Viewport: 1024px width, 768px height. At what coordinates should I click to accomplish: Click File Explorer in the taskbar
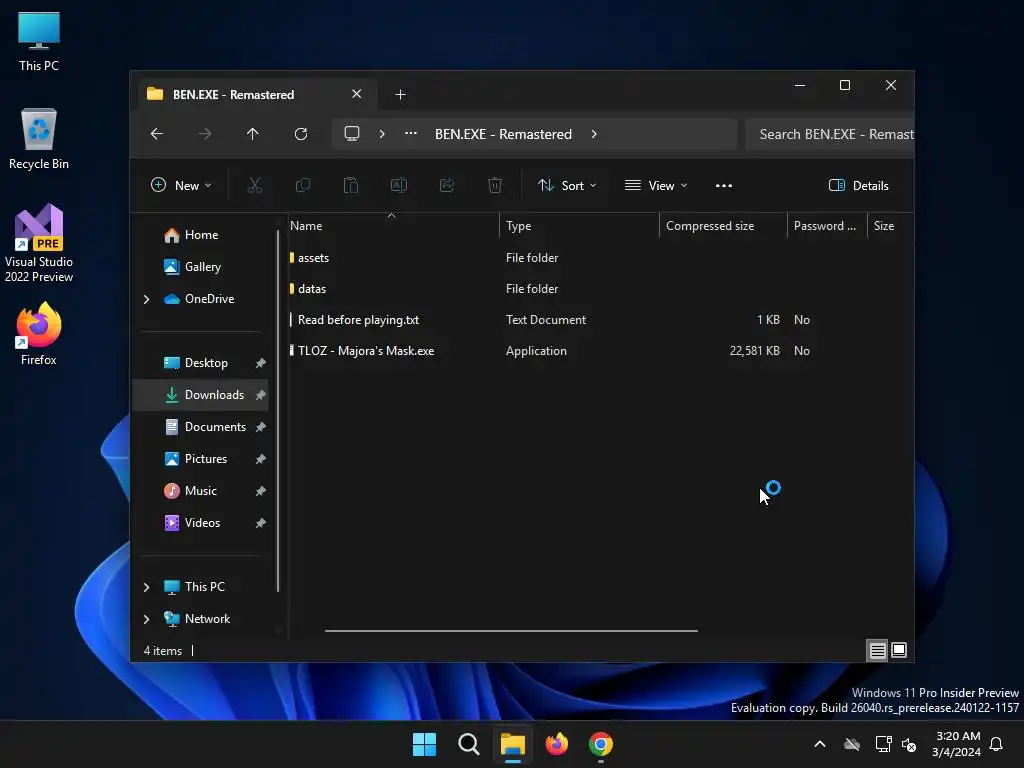[x=513, y=744]
